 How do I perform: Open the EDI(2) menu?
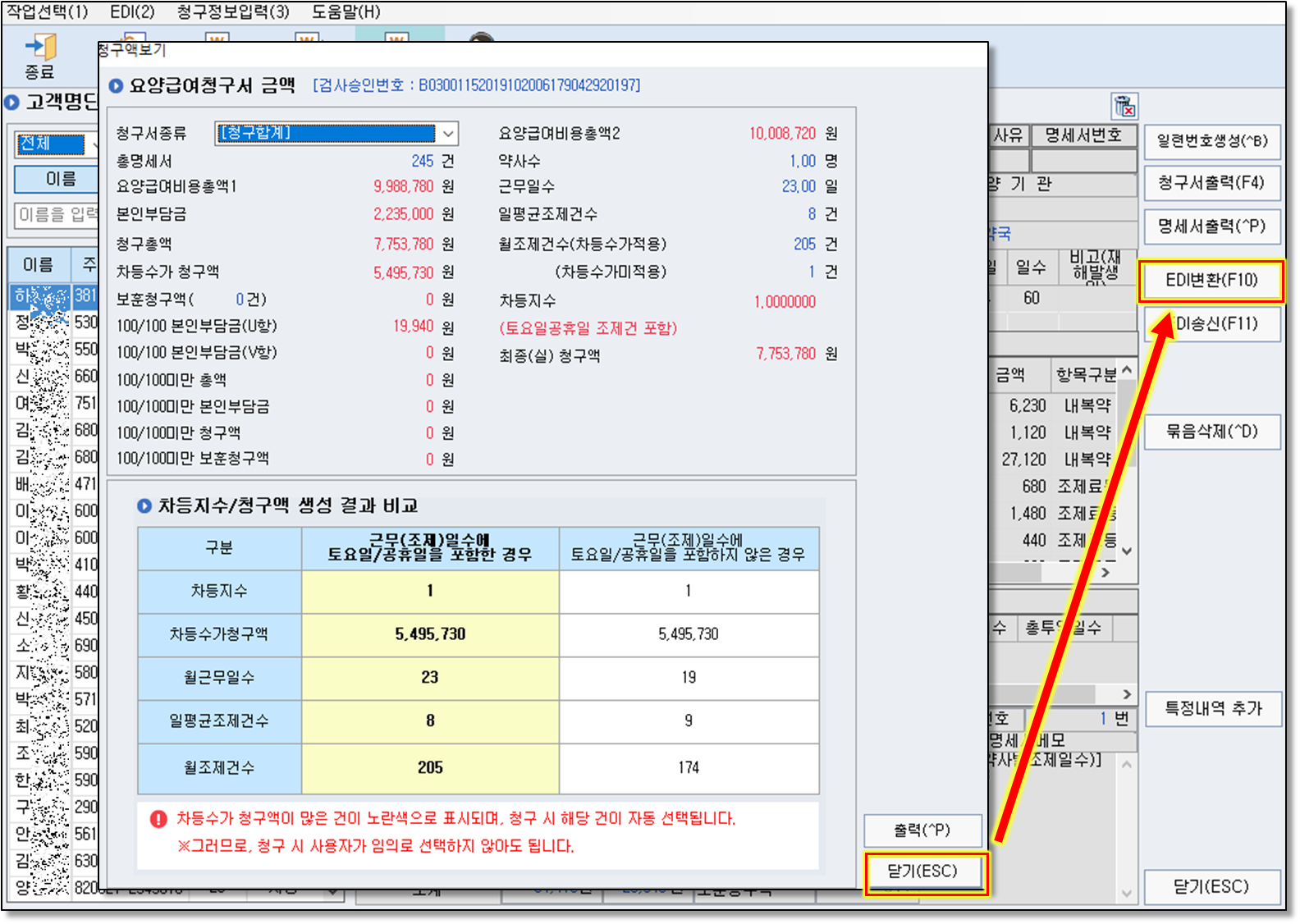pos(131,11)
